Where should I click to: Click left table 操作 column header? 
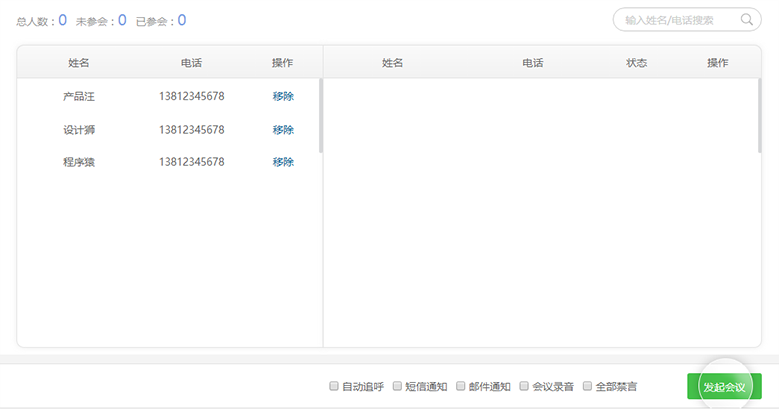pyautogui.click(x=282, y=63)
